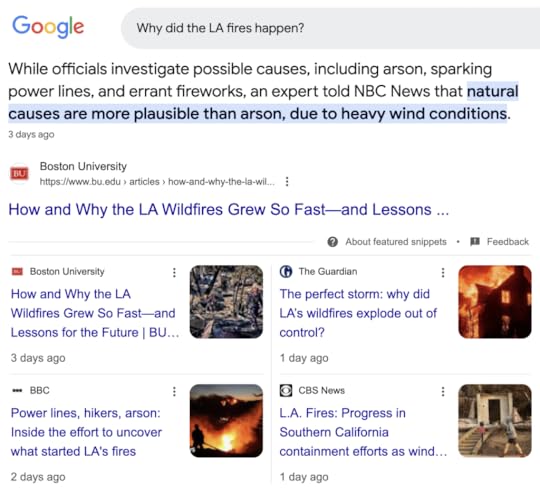Image resolution: width=540 pixels, height=495 pixels.
Task: Click the burning house thumbnail for Guardian story
Action: pos(495,302)
